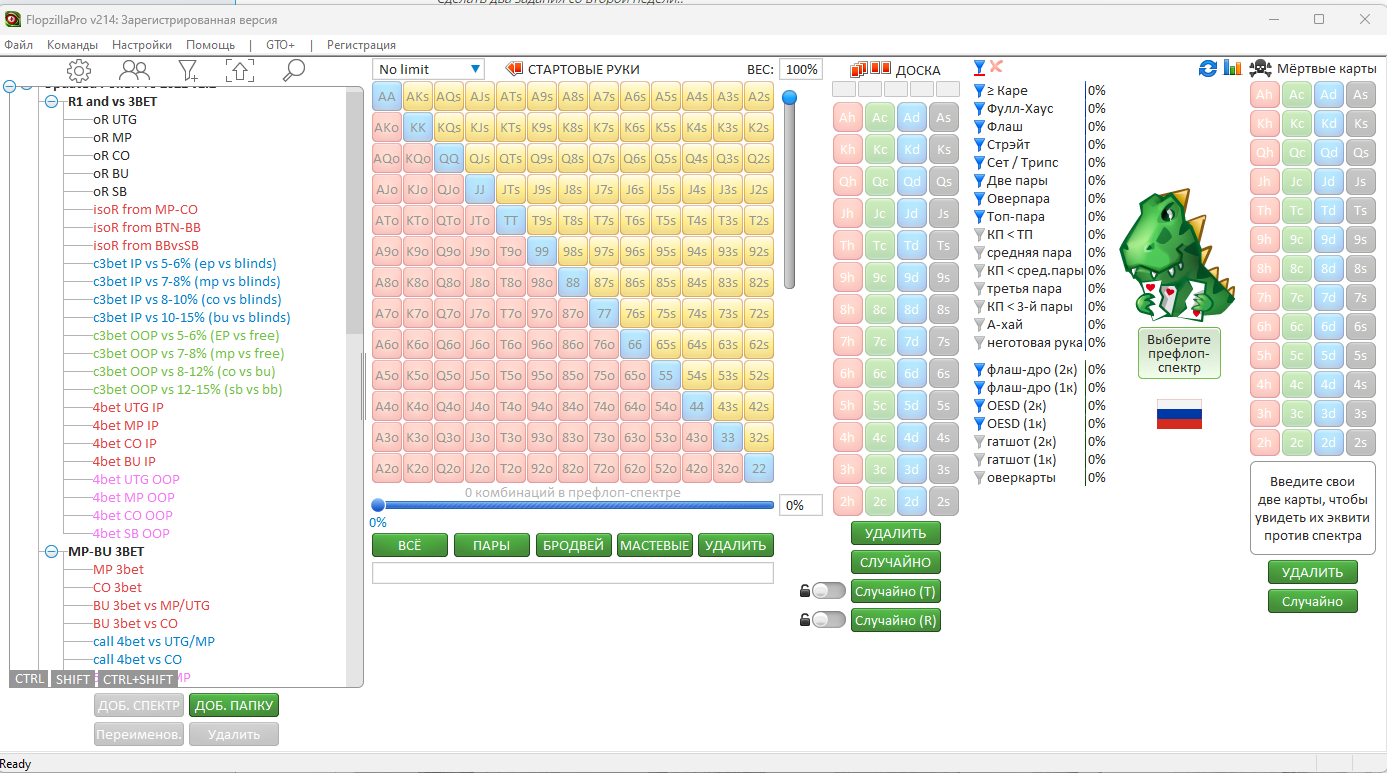Open the Настройки menu
This screenshot has height=773, width=1387.
pyautogui.click(x=142, y=45)
